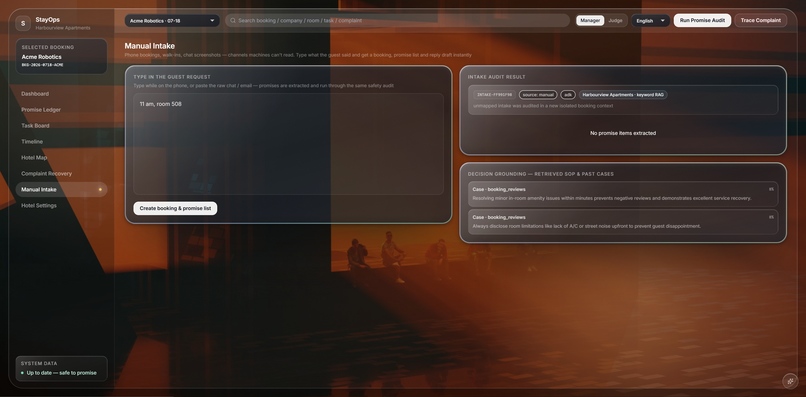
Task: Click the Decision Grounding panel heading
Action: (x=541, y=174)
